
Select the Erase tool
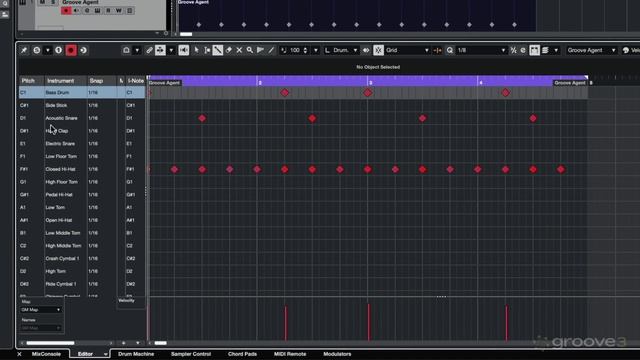229,50
